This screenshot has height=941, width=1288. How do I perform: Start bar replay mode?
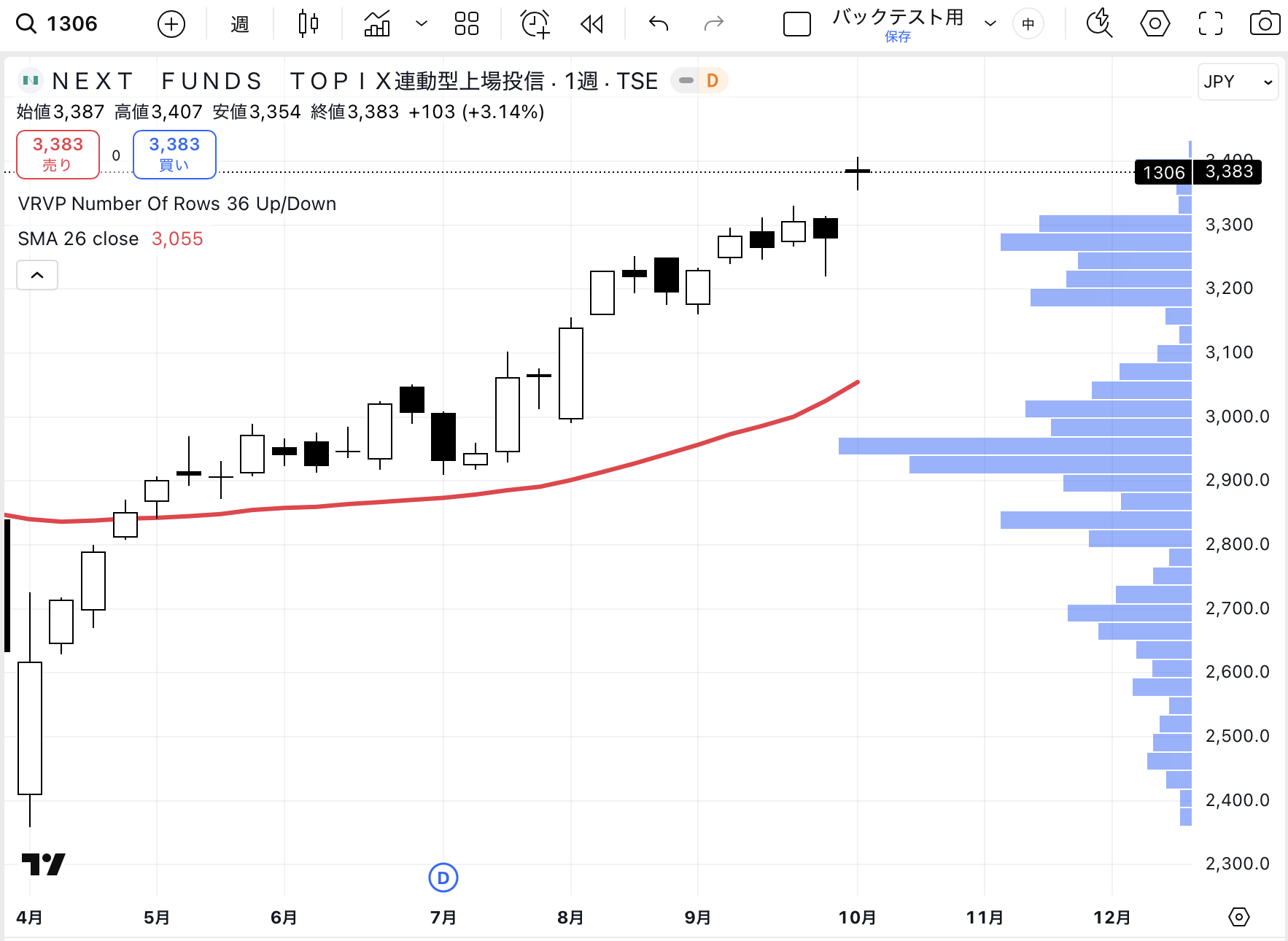(x=591, y=24)
